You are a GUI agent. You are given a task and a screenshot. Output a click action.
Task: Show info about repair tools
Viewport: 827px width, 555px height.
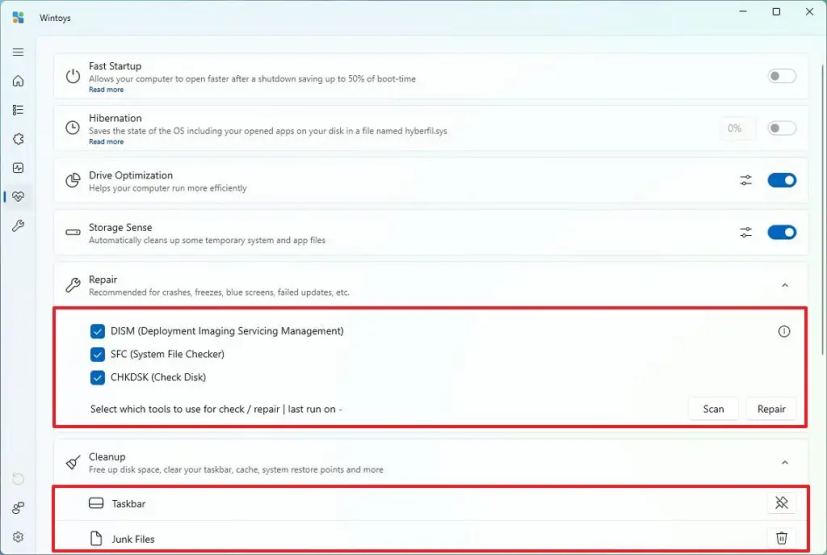784,331
